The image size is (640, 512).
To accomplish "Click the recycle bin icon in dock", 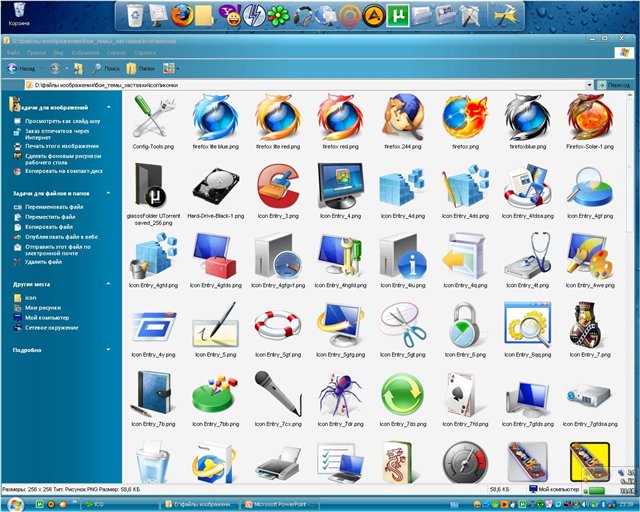I will (135, 16).
